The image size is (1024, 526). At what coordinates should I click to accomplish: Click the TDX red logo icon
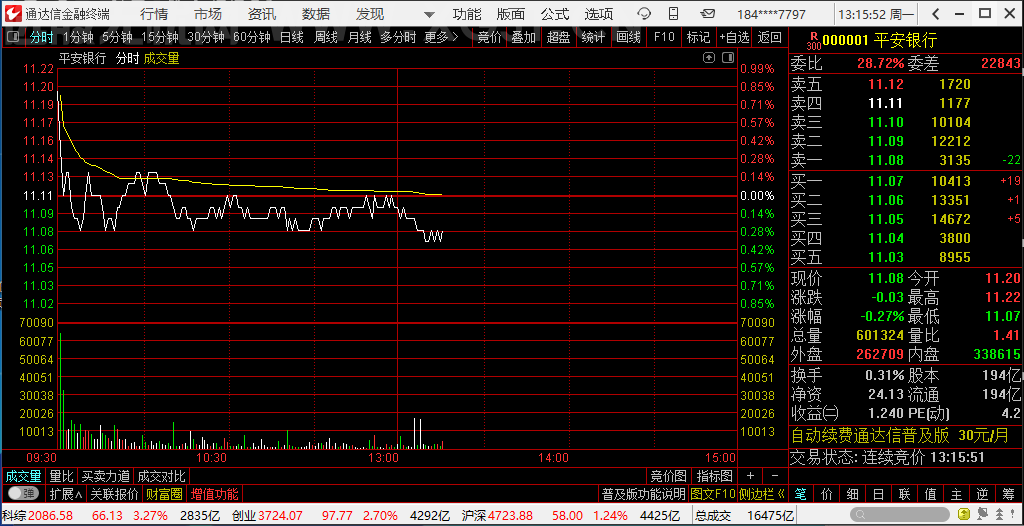(14, 14)
